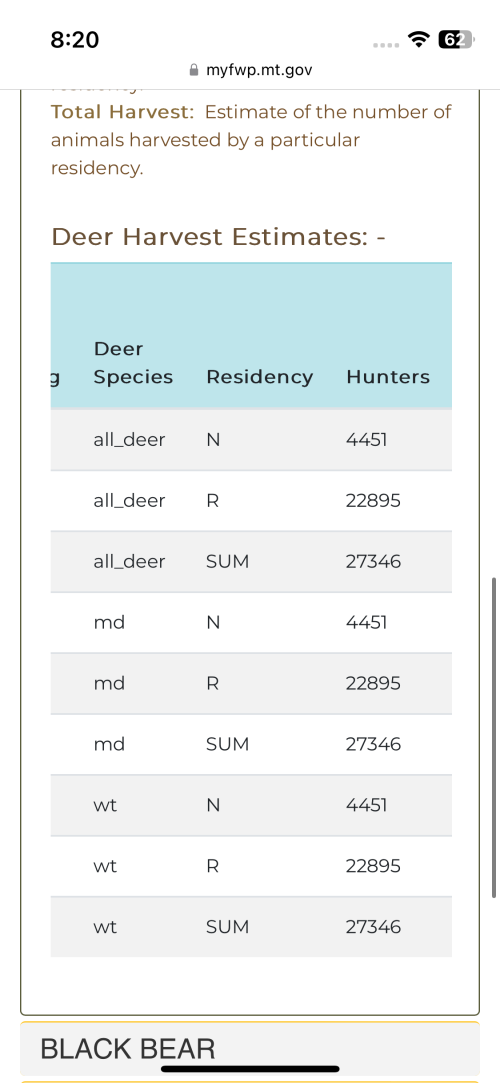Tap the Total Harvest definition label
The height and width of the screenshot is (1083, 500).
coord(123,112)
